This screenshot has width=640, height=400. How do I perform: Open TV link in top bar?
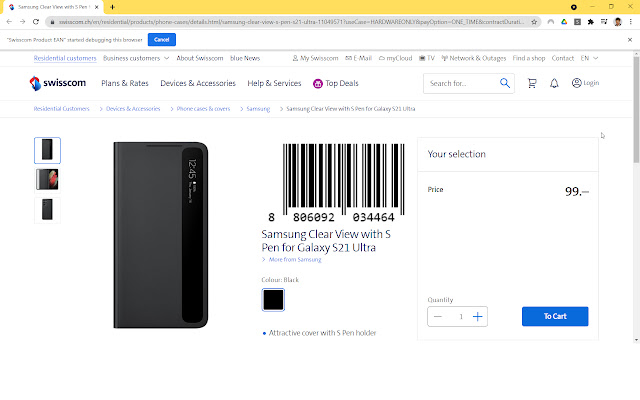click(427, 58)
